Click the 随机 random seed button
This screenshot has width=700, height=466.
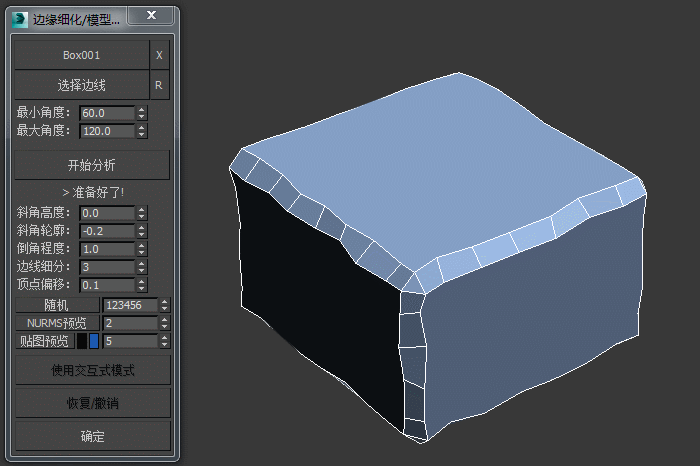pyautogui.click(x=56, y=305)
